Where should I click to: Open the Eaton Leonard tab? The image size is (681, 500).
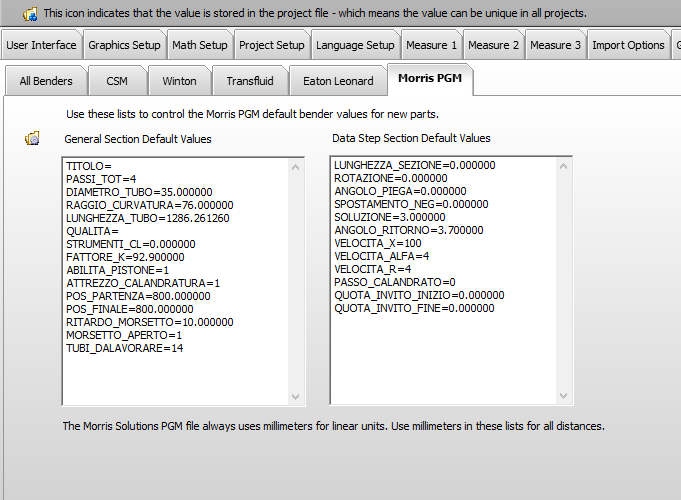pyautogui.click(x=338, y=81)
